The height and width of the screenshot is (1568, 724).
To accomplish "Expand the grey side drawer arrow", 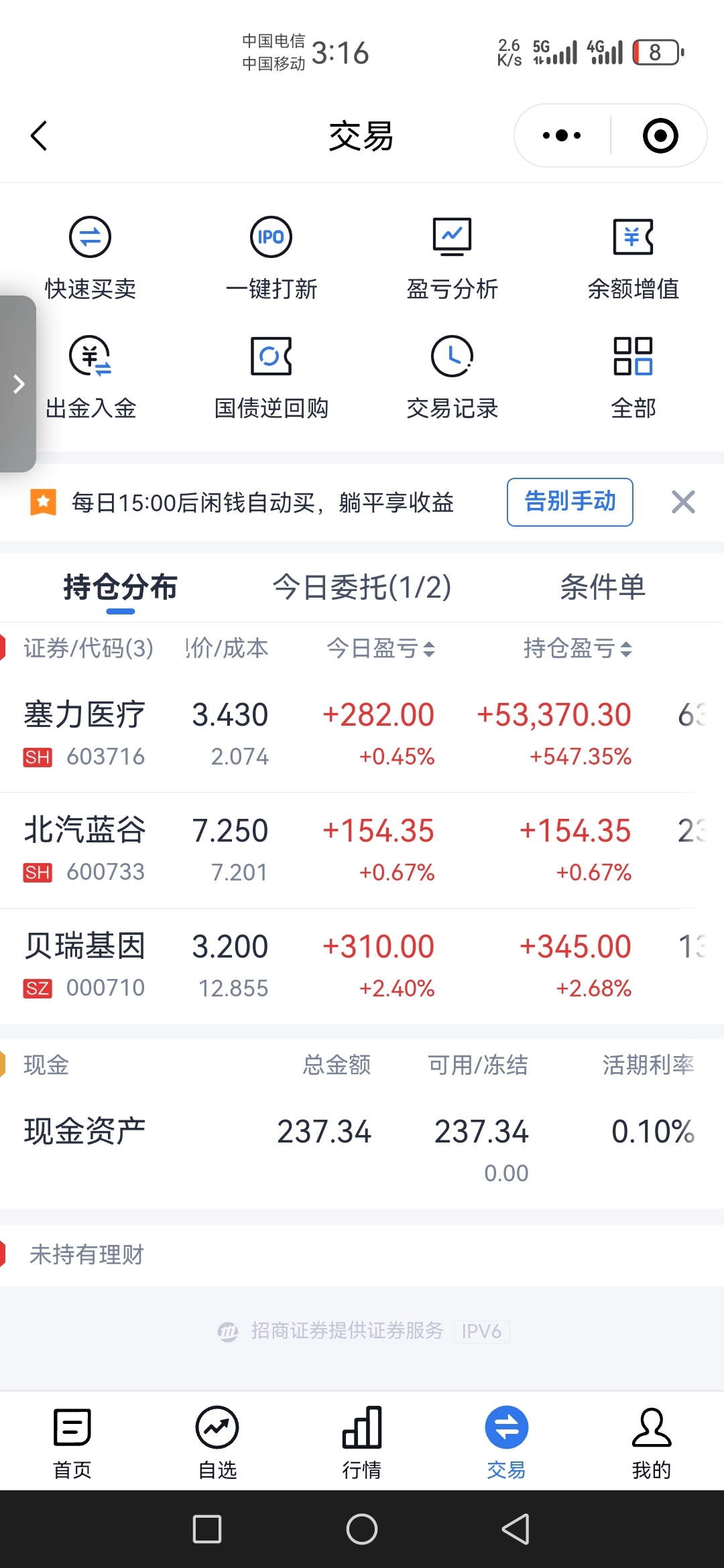I will (x=18, y=384).
